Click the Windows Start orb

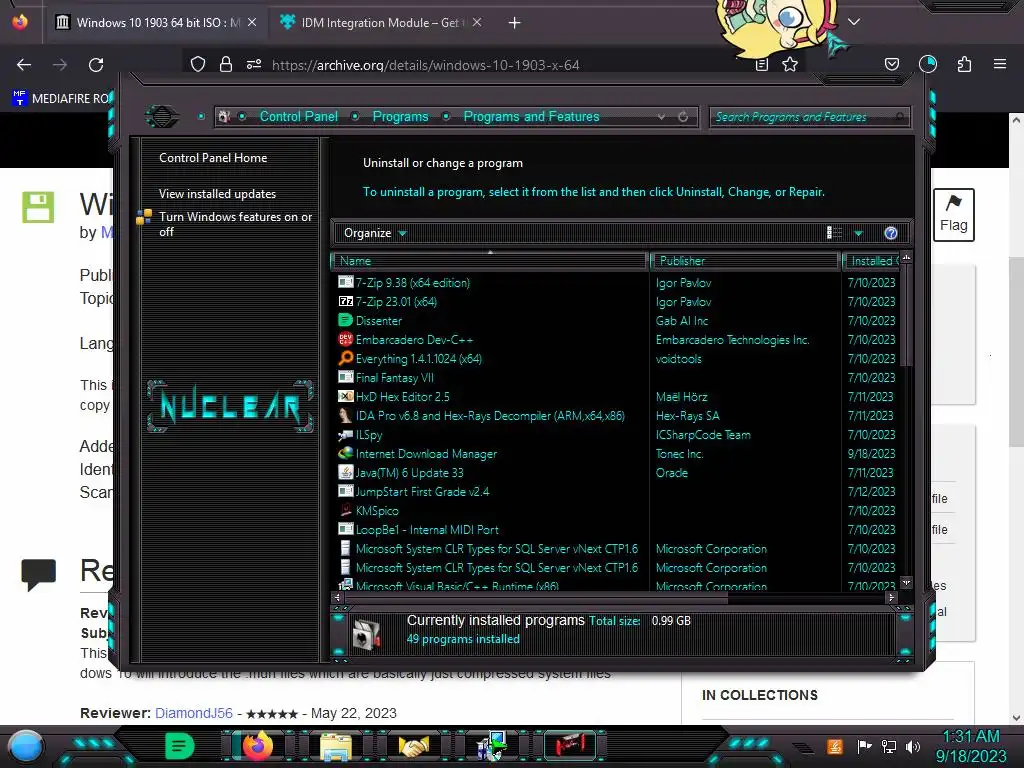[26, 746]
